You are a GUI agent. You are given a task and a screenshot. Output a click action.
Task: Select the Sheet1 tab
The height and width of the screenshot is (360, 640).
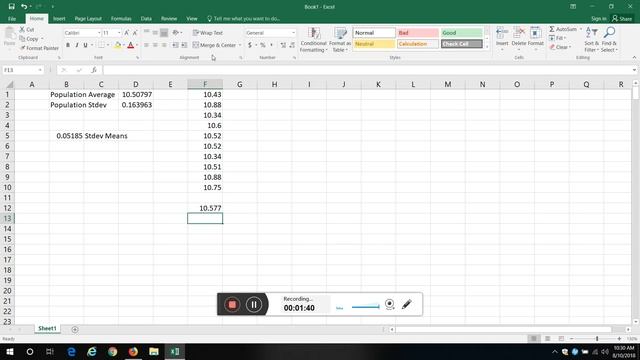click(x=47, y=329)
